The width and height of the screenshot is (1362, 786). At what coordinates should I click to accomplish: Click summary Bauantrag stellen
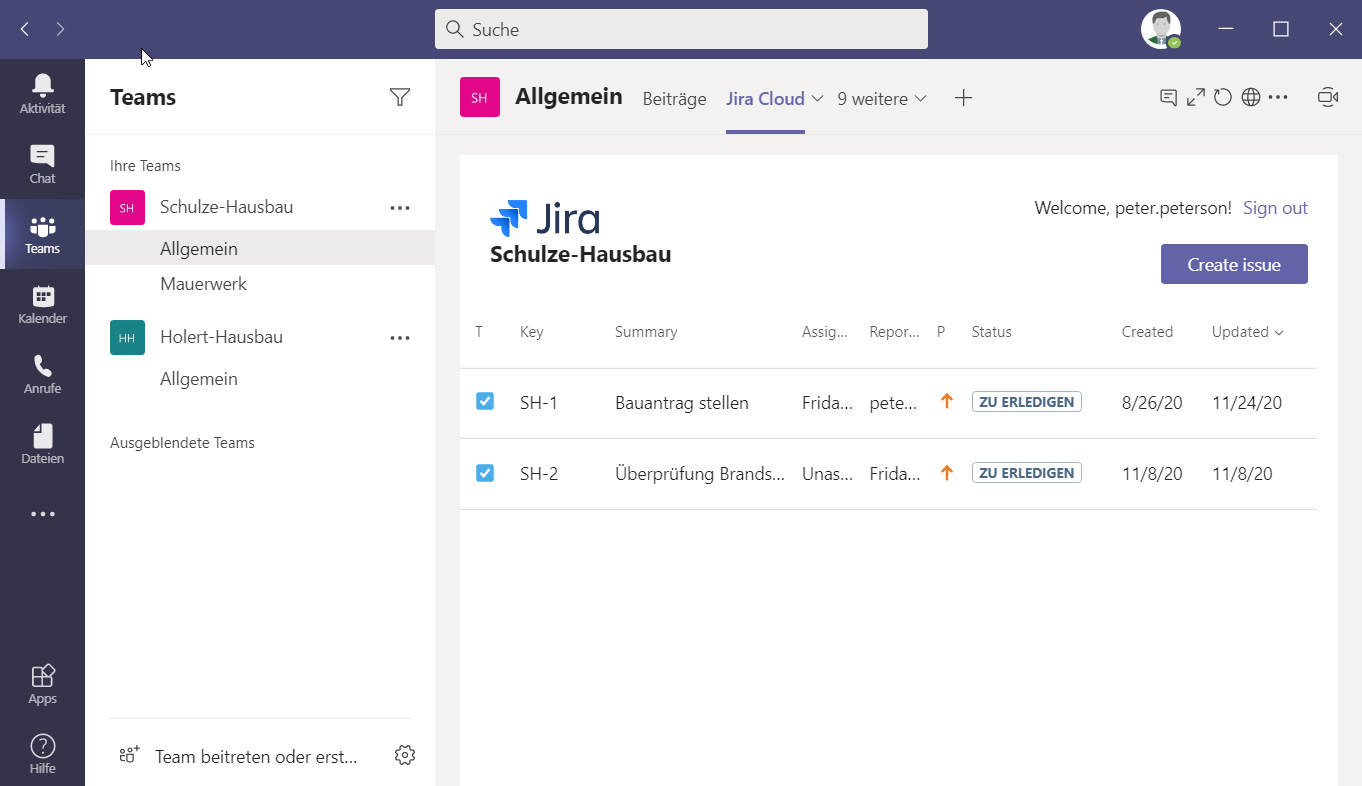click(682, 403)
